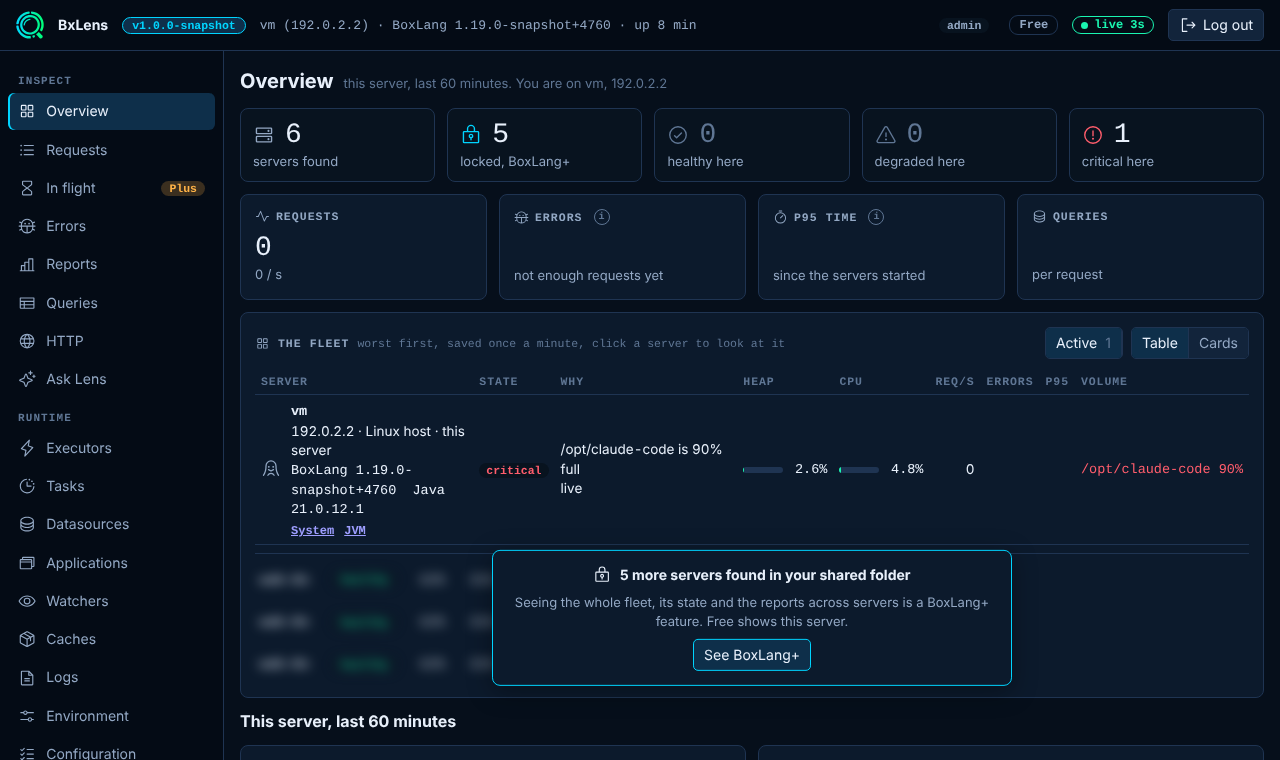The height and width of the screenshot is (760, 1280).
Task: Click the Caches cube icon
Action: click(27, 639)
